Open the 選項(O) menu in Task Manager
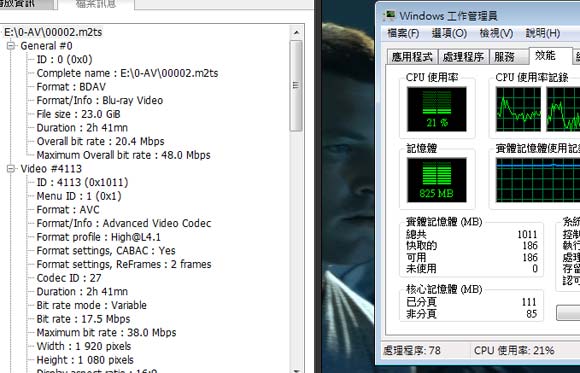Viewport: 580px width, 373px height. click(449, 33)
